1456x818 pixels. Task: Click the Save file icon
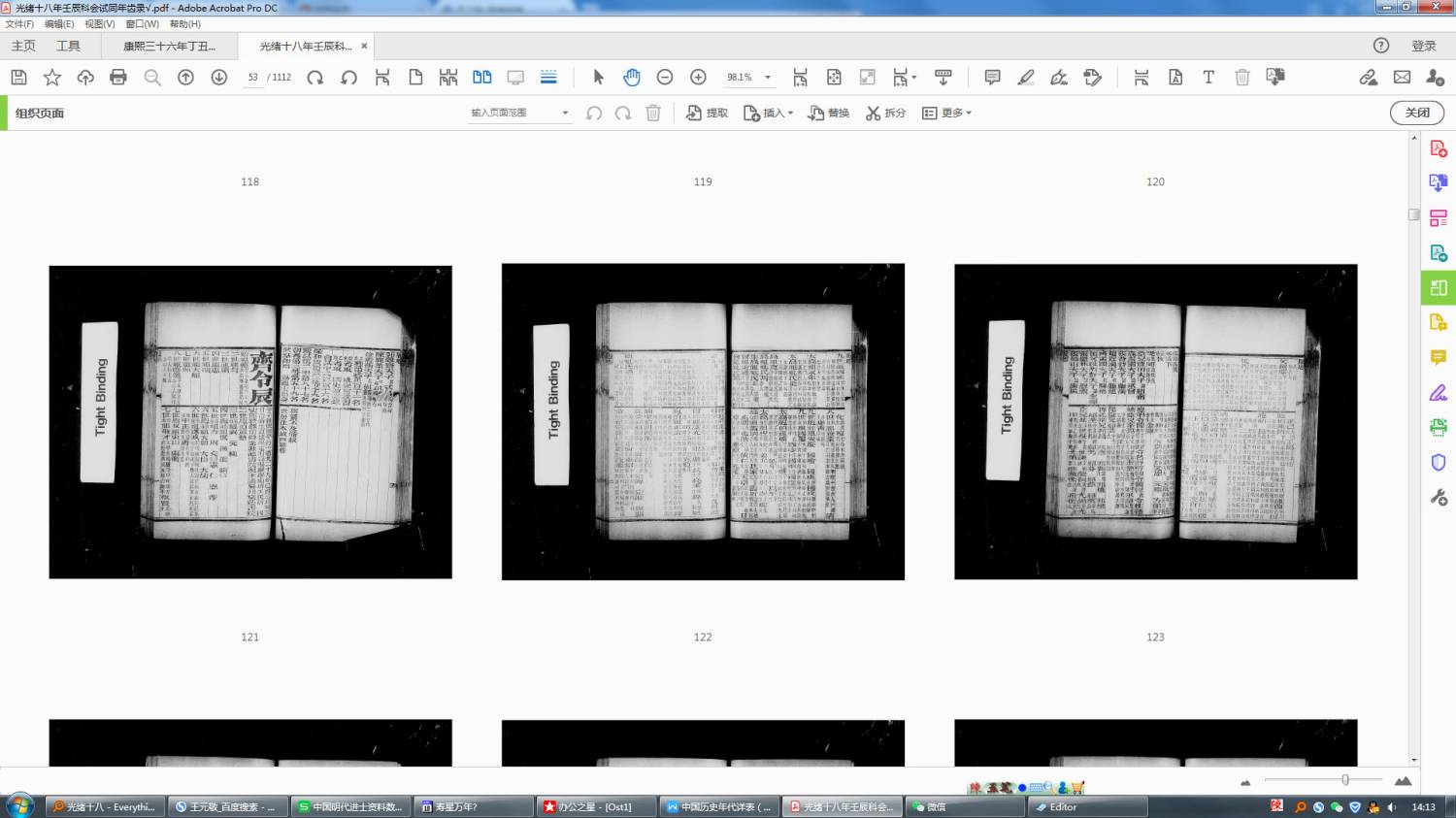point(18,78)
